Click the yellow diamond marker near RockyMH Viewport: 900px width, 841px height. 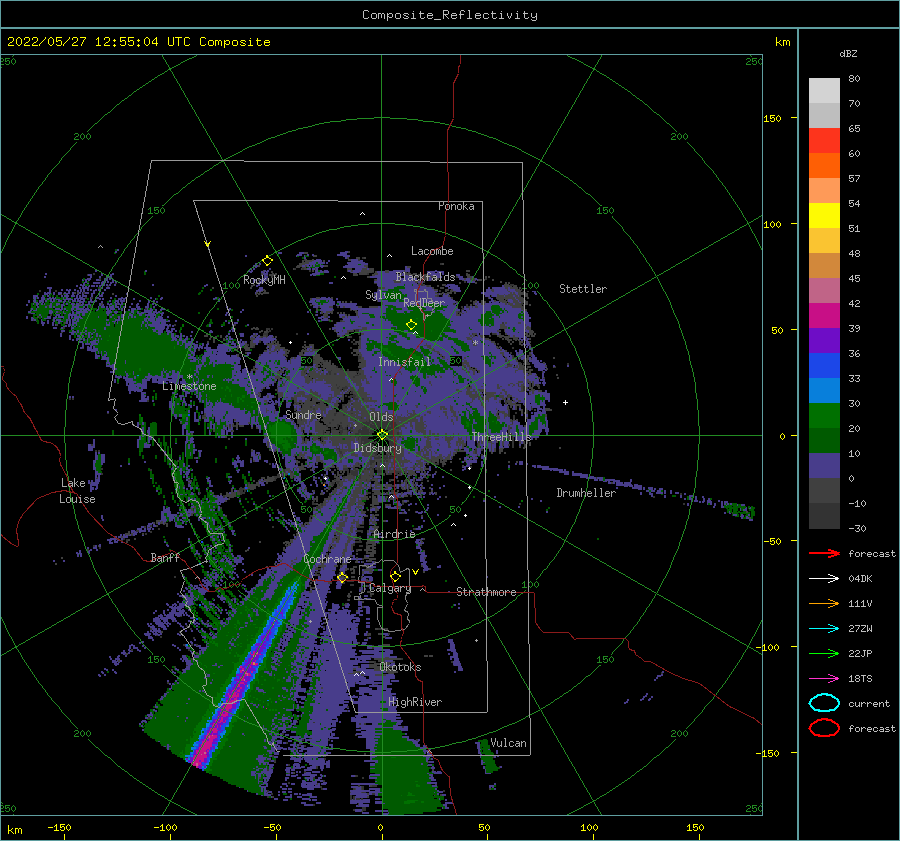[267, 261]
